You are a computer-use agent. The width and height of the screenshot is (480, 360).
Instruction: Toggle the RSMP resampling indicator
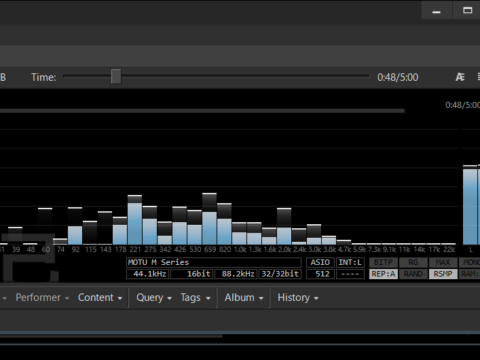[443, 274]
